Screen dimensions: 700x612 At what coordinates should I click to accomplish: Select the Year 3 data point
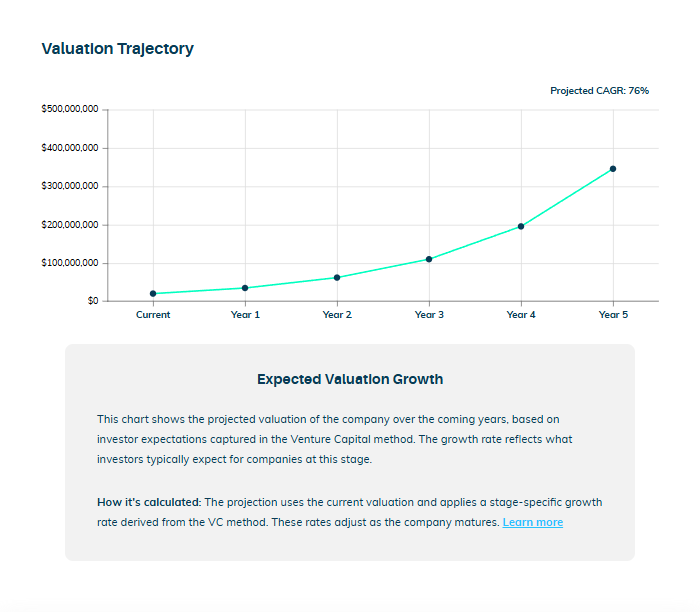tap(429, 259)
